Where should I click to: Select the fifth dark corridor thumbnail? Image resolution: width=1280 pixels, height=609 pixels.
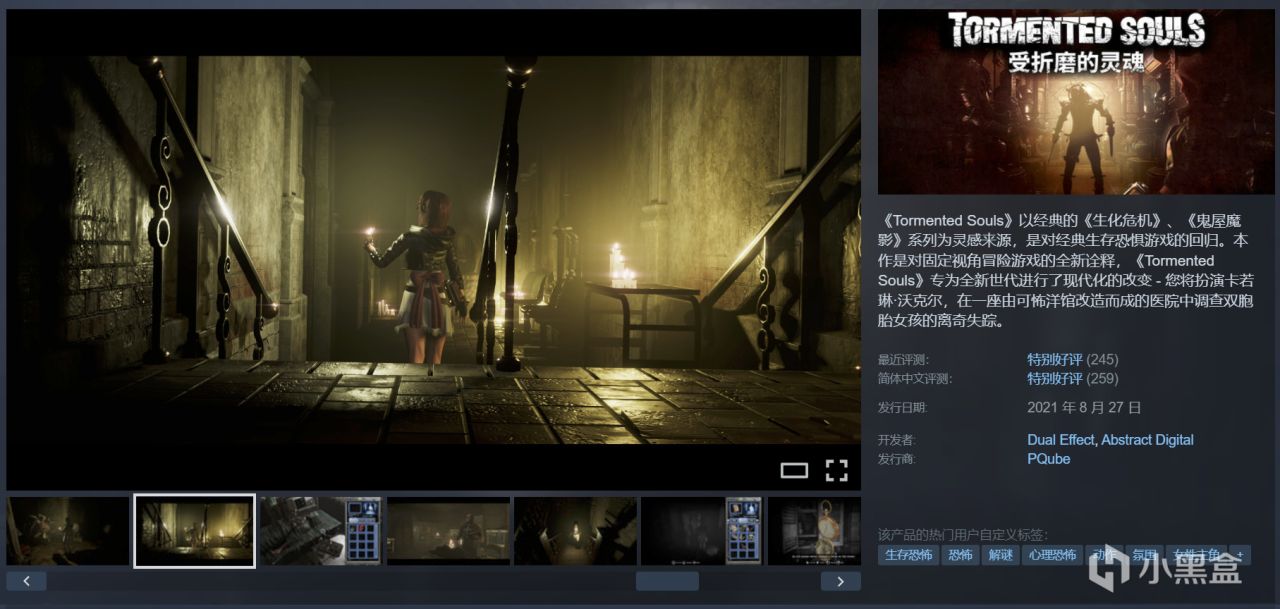click(575, 531)
